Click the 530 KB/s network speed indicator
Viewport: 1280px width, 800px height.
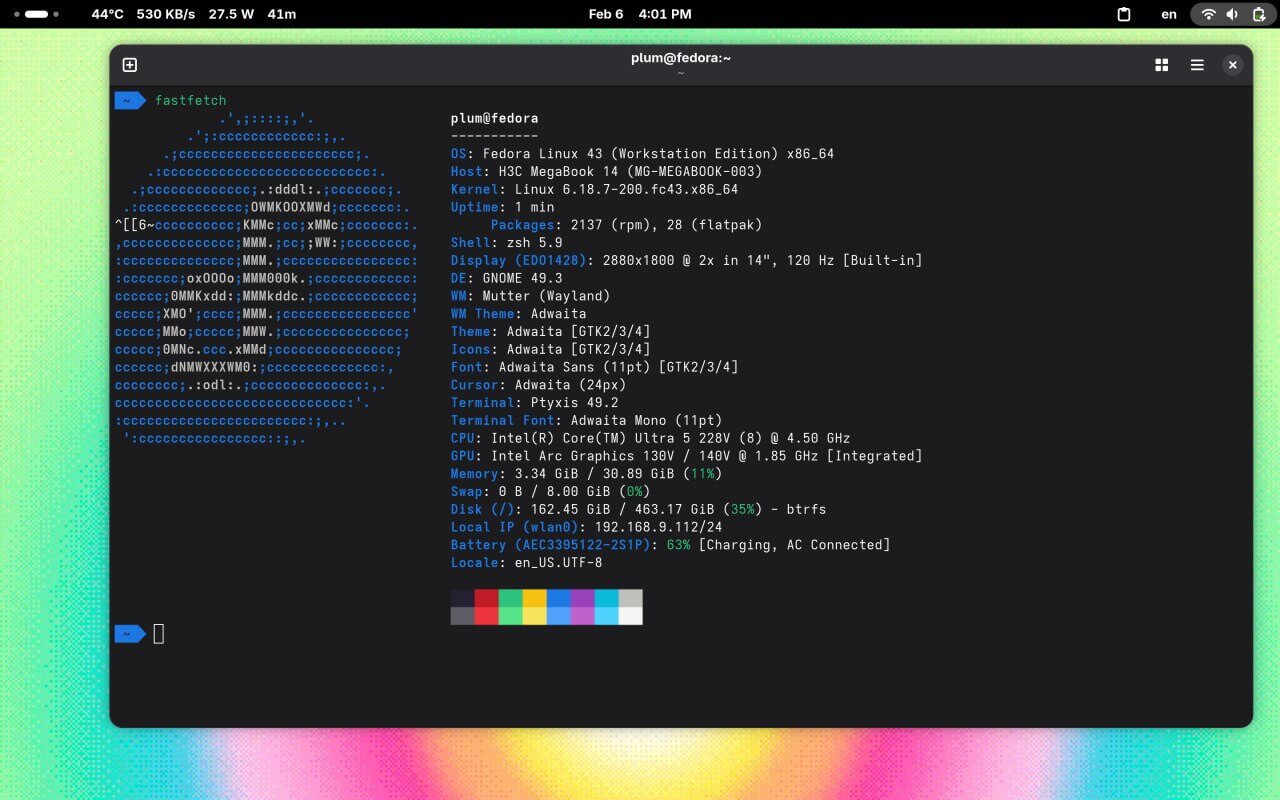165,14
